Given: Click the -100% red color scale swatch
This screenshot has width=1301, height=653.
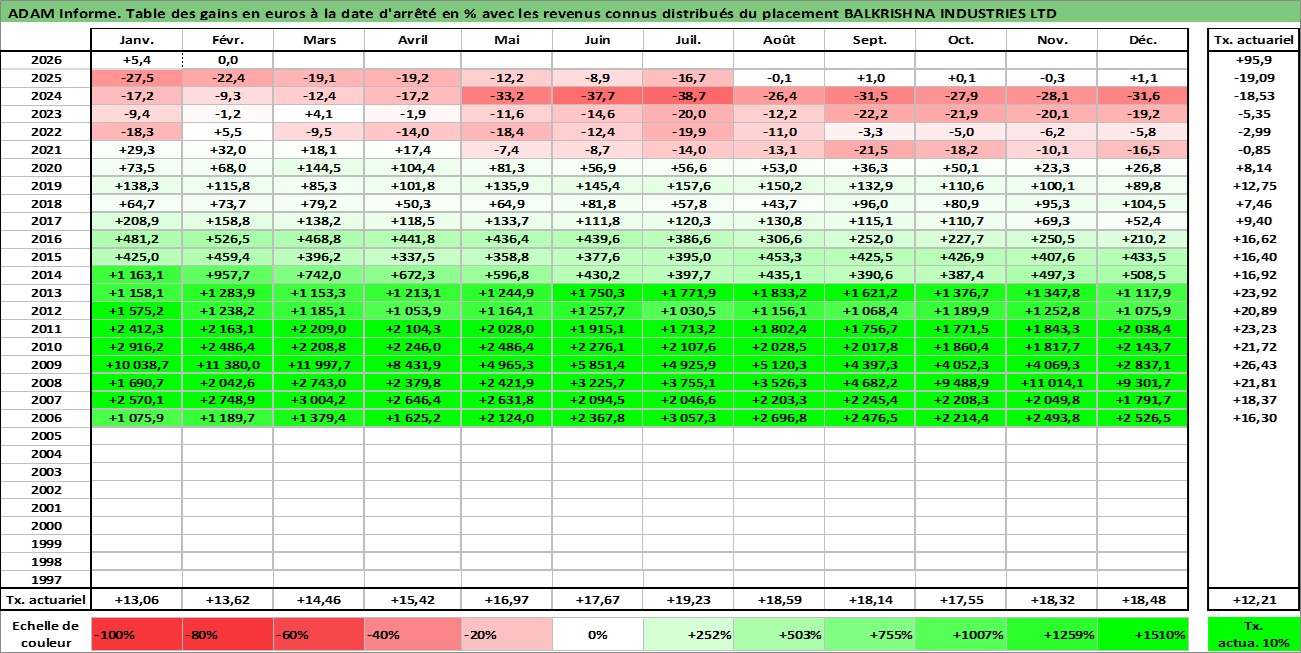Looking at the screenshot, I should click(x=136, y=634).
